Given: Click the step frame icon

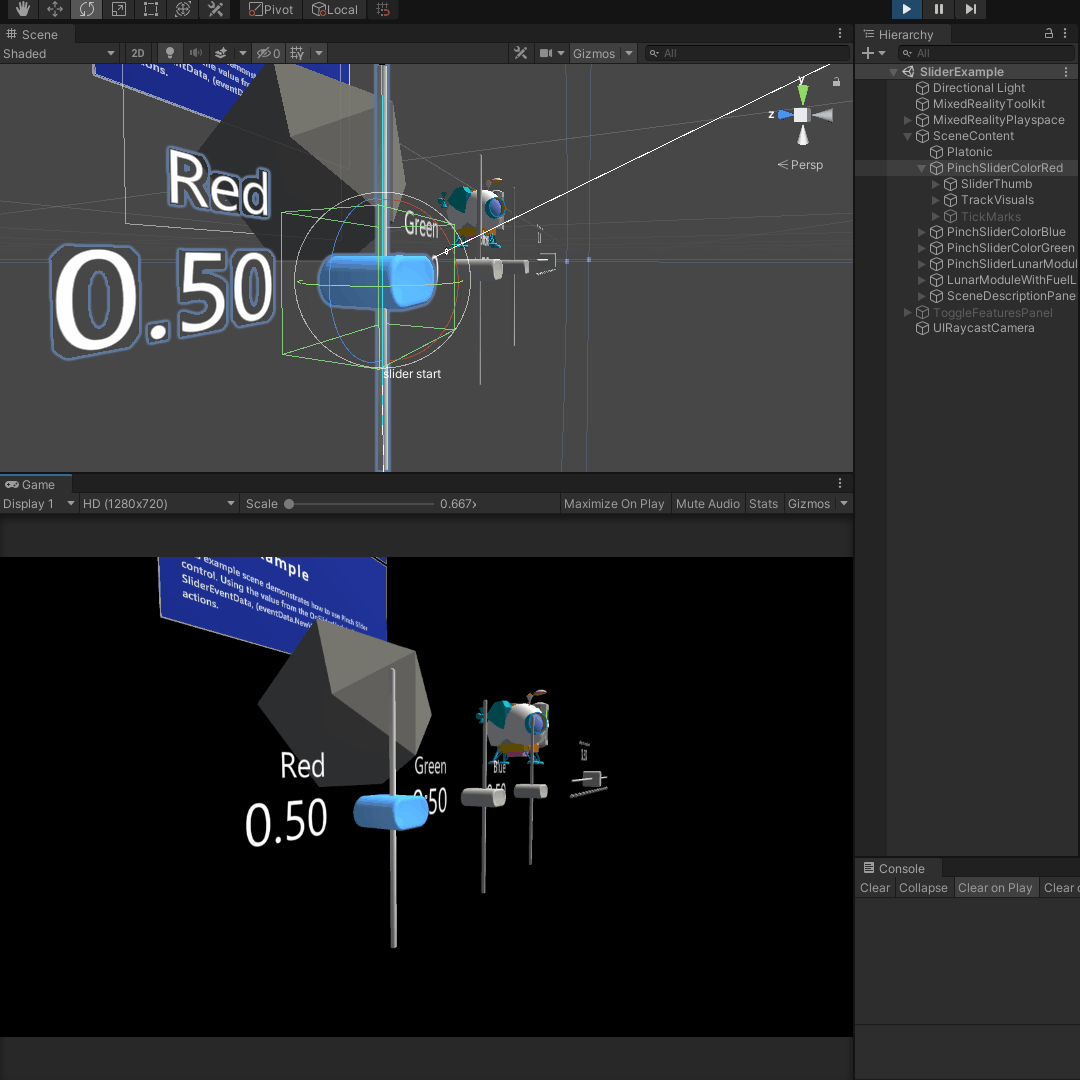Looking at the screenshot, I should pos(970,9).
